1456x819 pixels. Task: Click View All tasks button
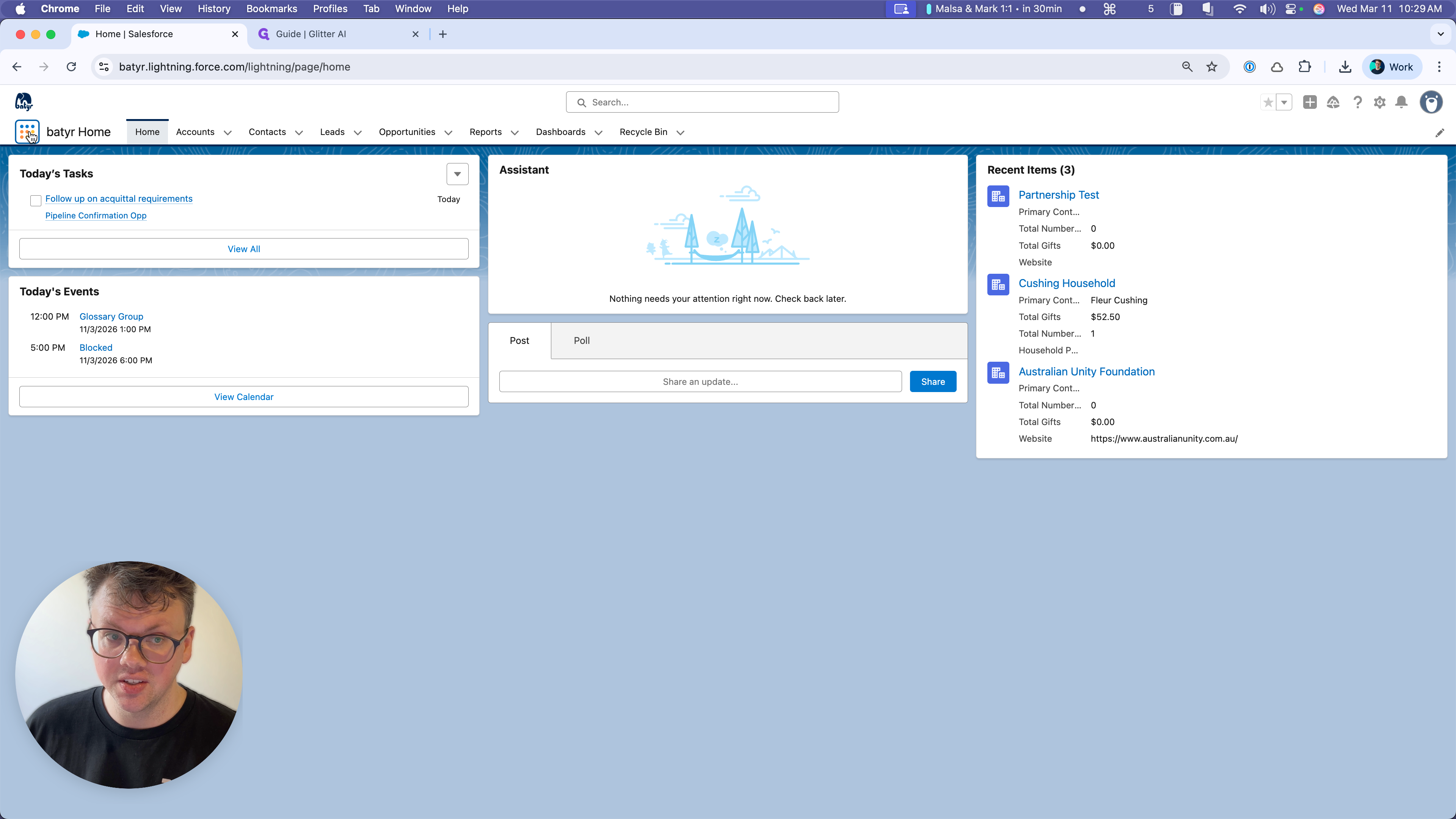pyautogui.click(x=243, y=249)
